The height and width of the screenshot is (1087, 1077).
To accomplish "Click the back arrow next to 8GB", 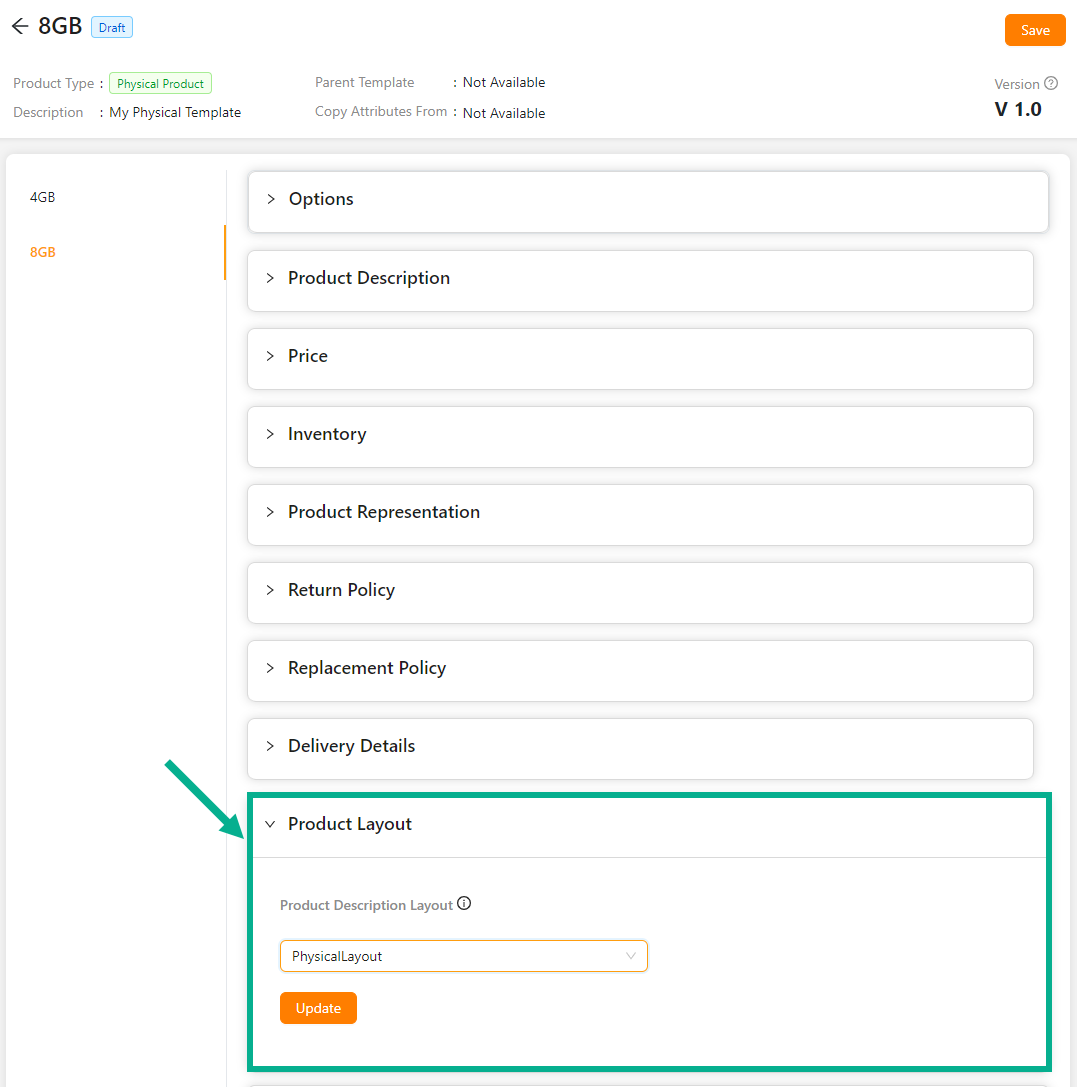I will click(x=20, y=27).
